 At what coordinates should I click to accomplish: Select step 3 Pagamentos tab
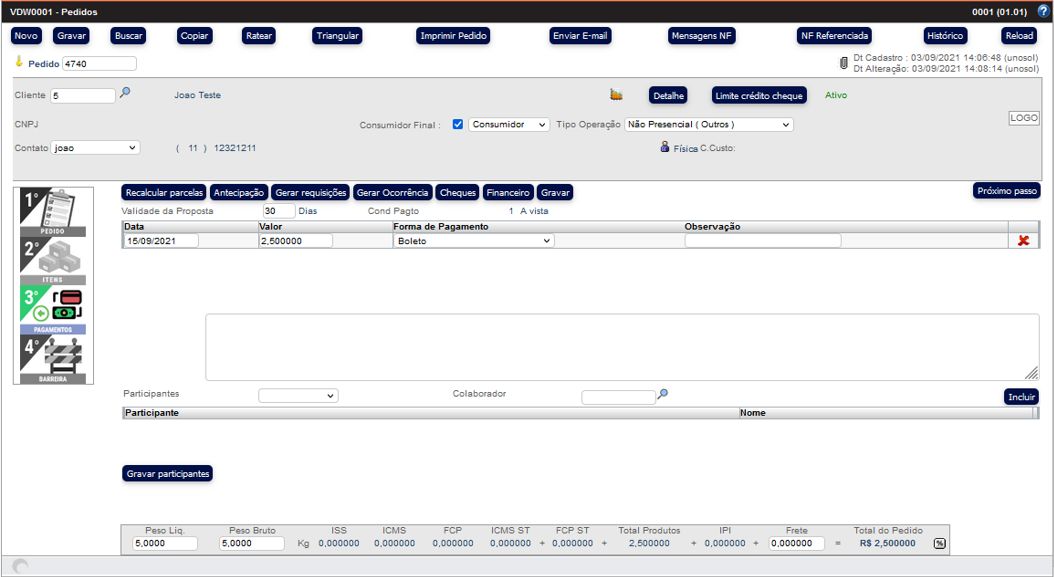tap(53, 310)
